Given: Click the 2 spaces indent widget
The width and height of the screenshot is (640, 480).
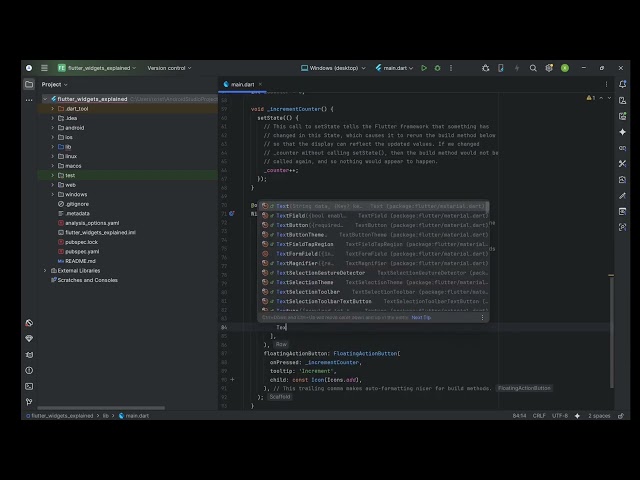Looking at the screenshot, I should point(599,416).
